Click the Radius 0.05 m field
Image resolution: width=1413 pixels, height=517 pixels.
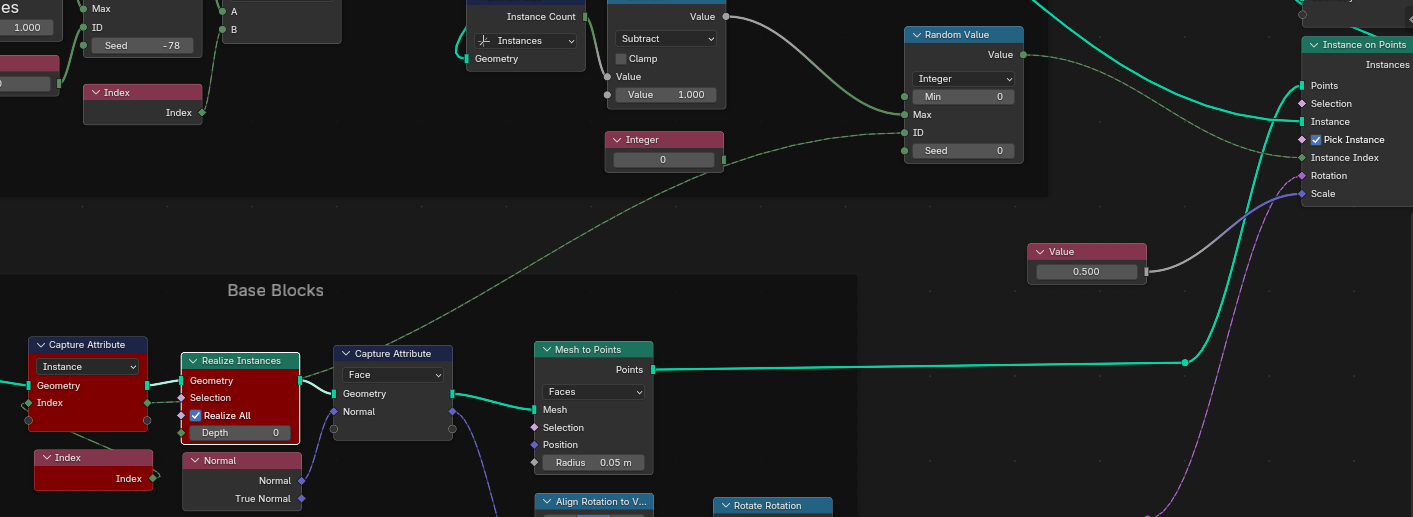point(594,463)
